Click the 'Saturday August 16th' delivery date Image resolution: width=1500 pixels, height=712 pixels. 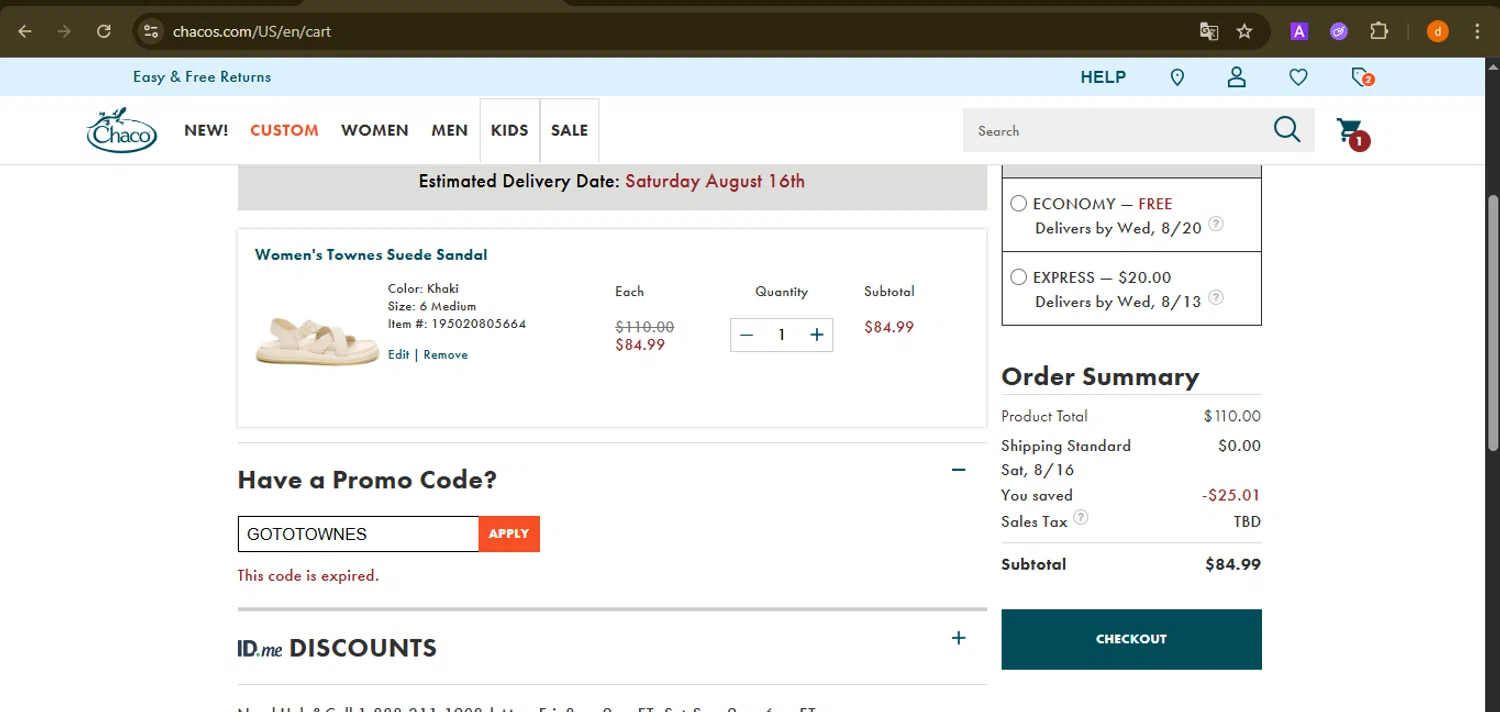[x=715, y=182]
